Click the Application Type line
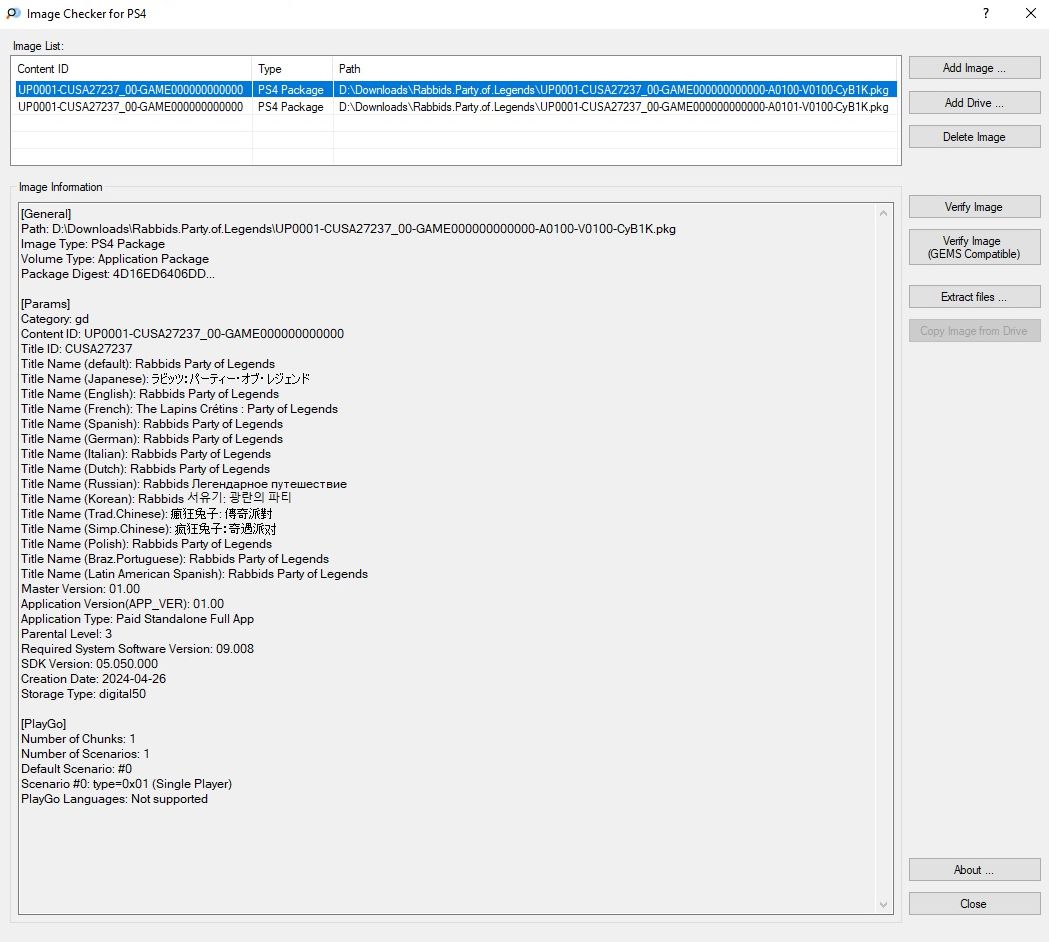 137,620
